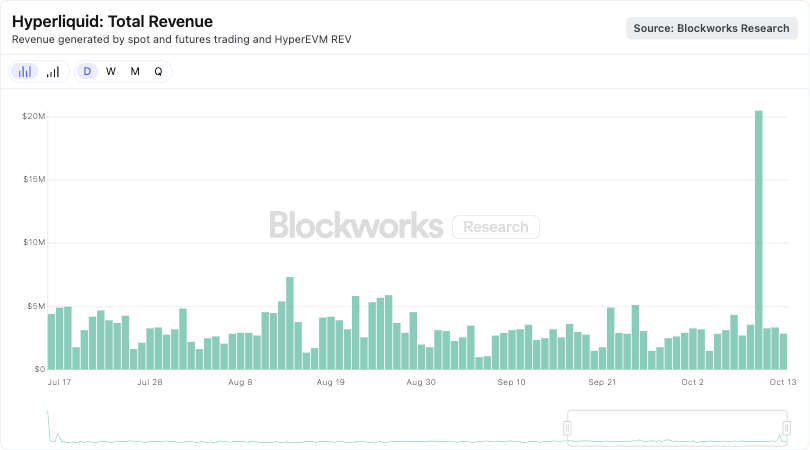This screenshot has height=450, width=810.
Task: Click the 'Sep 10' x-axis label
Action: pos(511,382)
